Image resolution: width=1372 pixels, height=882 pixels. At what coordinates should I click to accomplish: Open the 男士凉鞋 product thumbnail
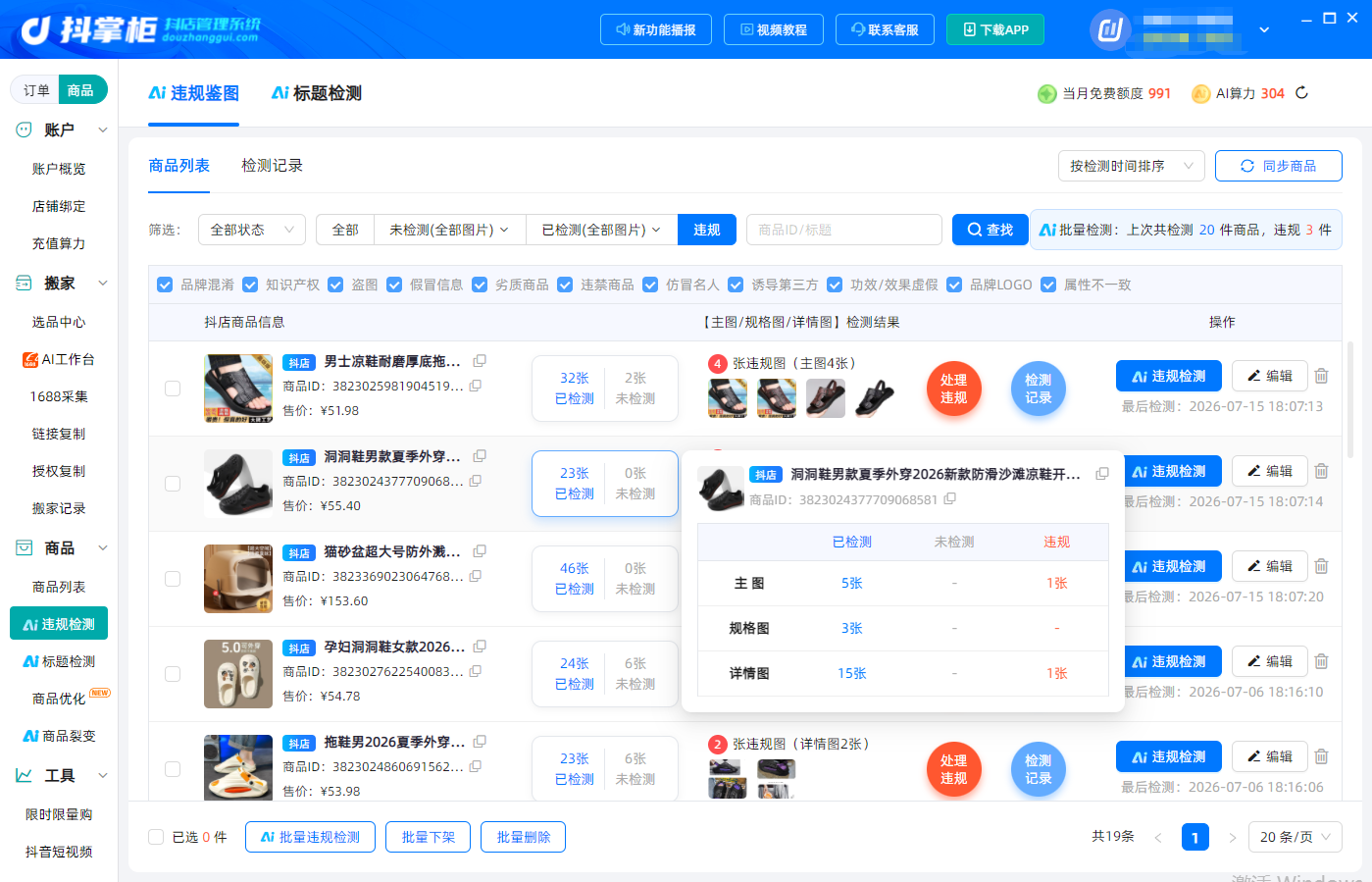(238, 389)
